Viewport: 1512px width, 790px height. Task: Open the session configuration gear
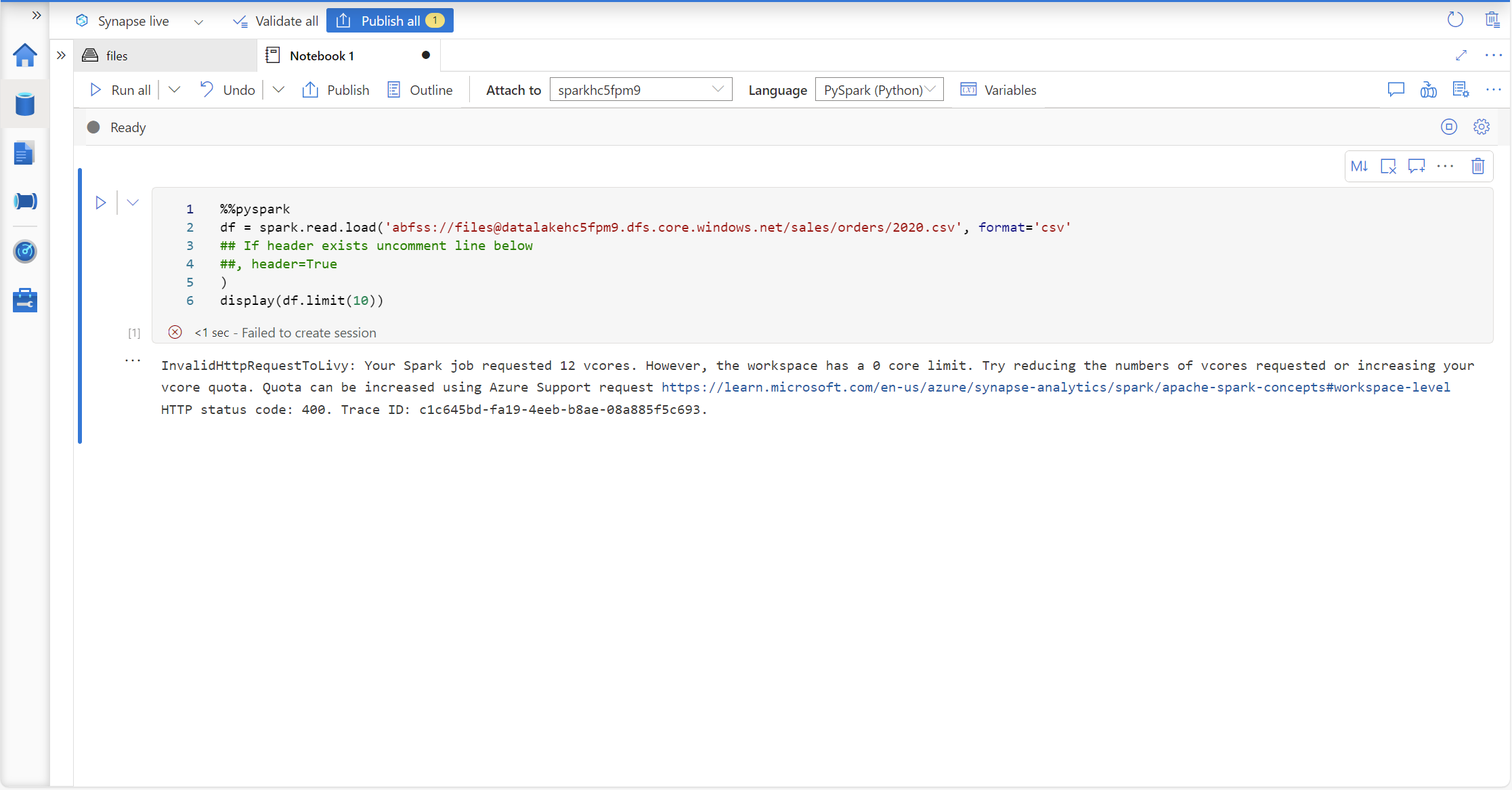1482,127
